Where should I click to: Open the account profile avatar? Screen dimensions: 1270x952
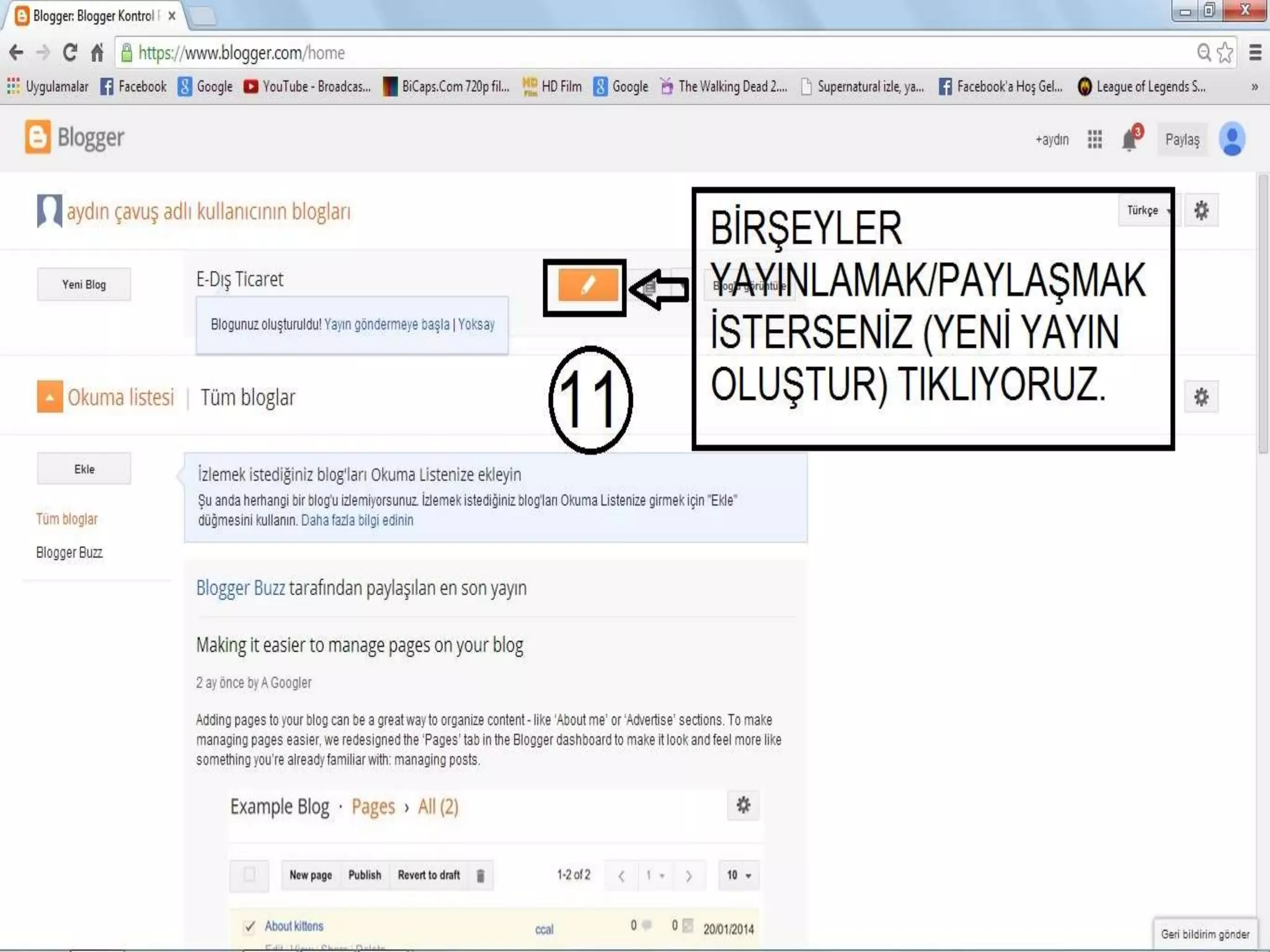[x=1232, y=139]
